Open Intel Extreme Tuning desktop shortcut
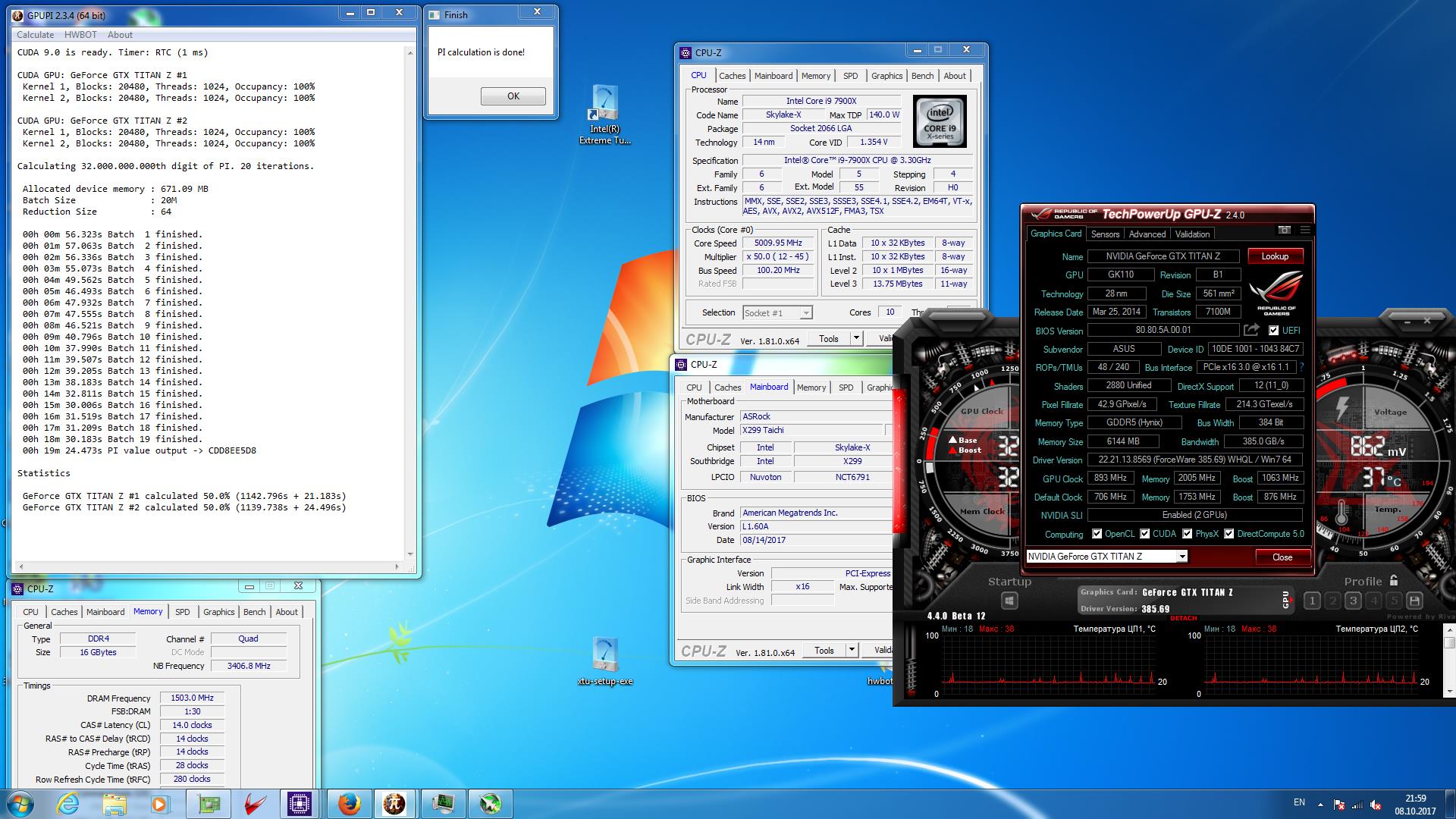1456x819 pixels. coord(604,115)
